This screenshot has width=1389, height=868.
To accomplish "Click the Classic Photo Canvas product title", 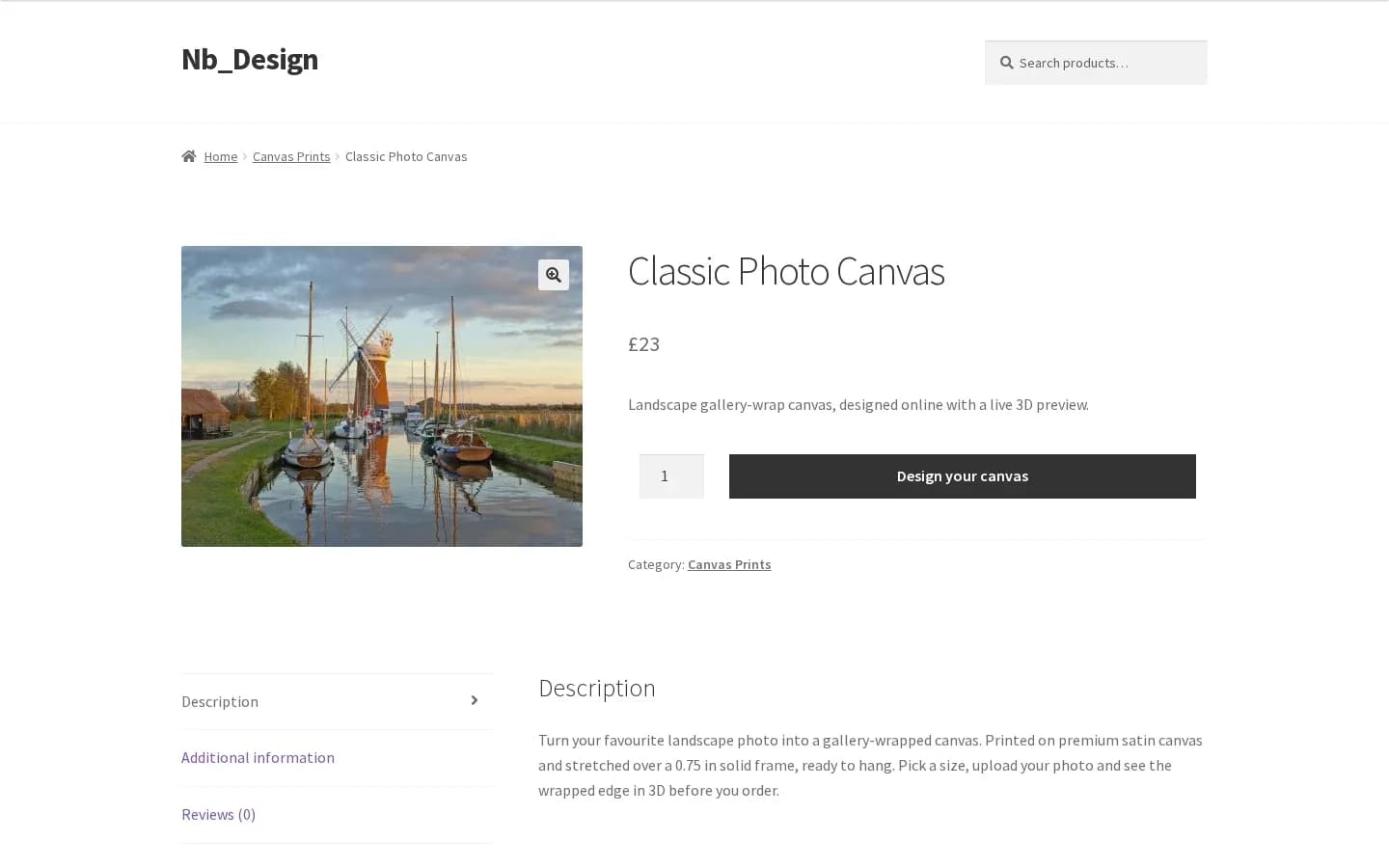I will pos(786,271).
